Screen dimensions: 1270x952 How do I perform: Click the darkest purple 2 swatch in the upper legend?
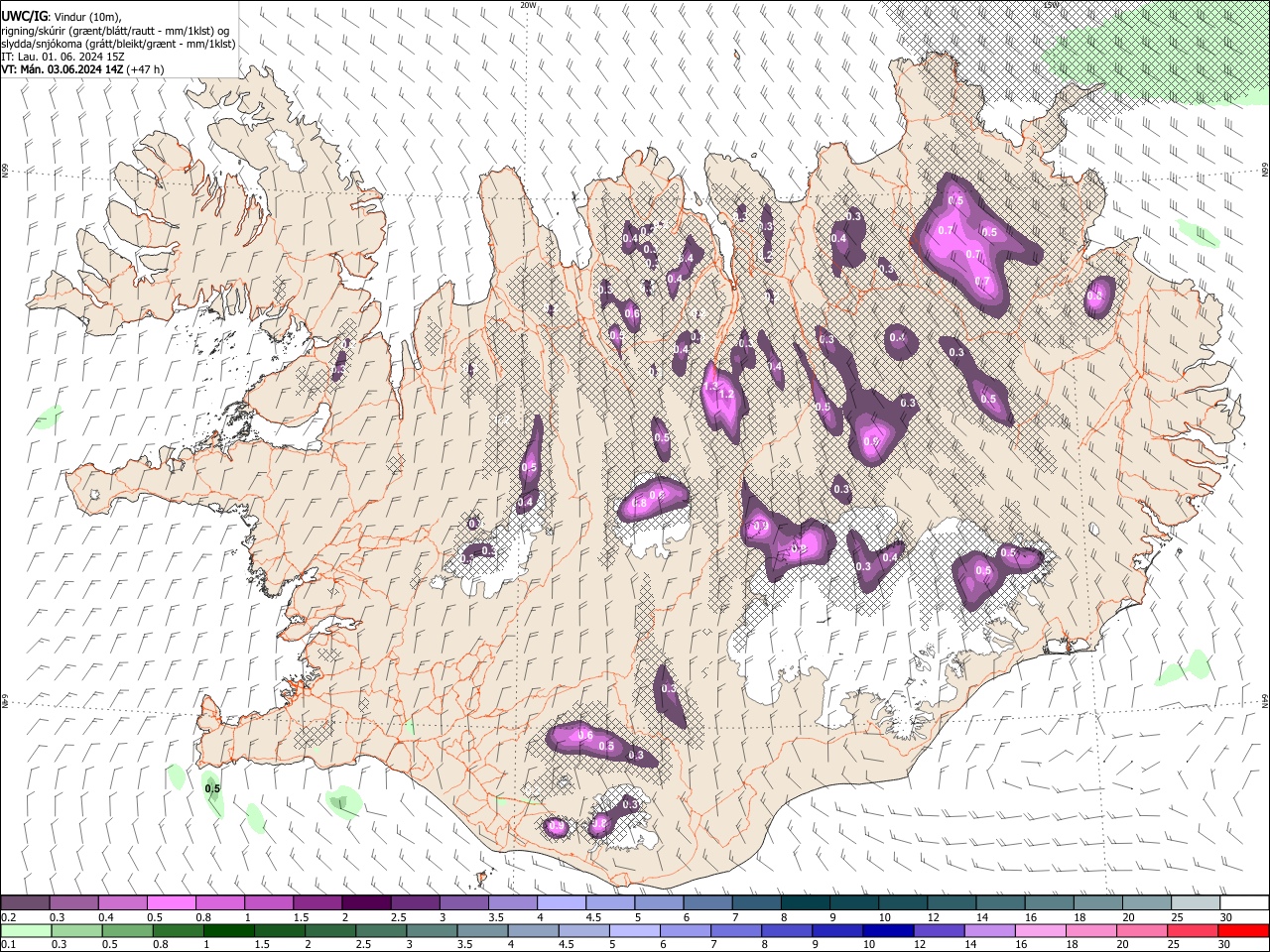366,903
